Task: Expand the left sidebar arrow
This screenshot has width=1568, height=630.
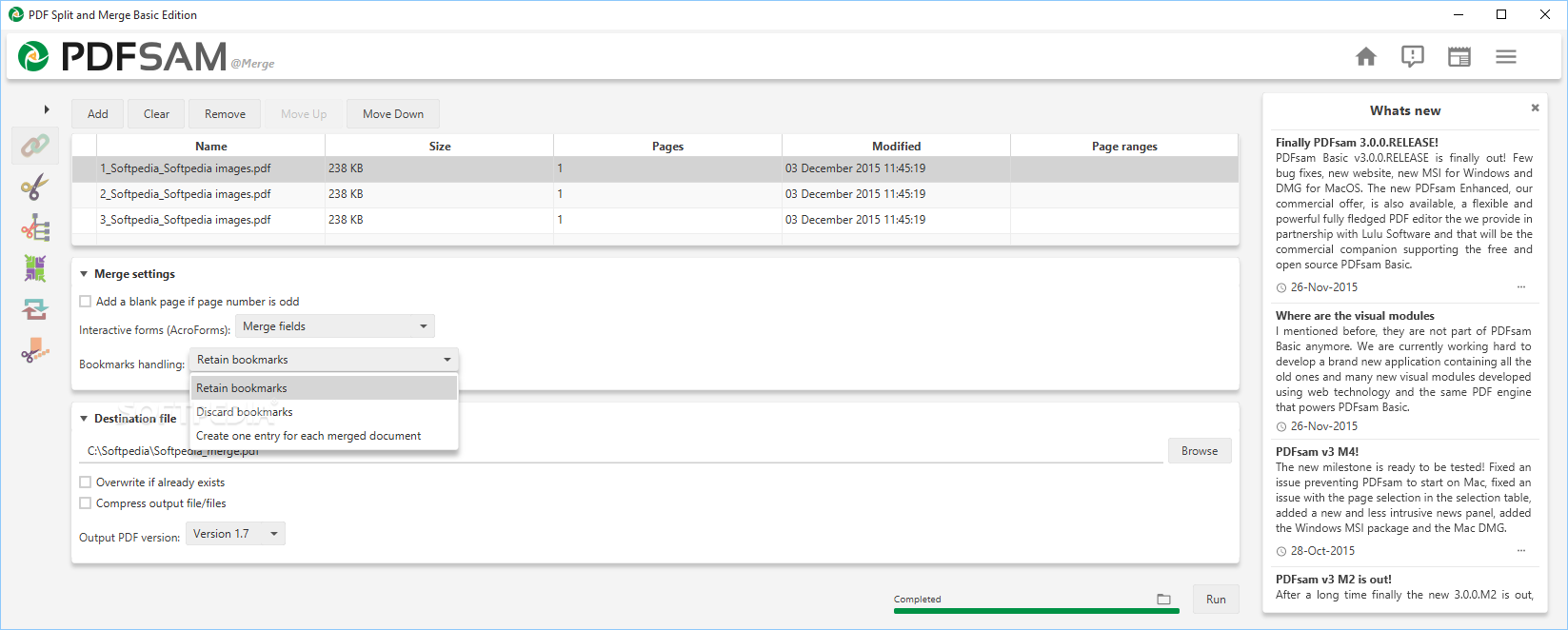Action: coord(47,109)
